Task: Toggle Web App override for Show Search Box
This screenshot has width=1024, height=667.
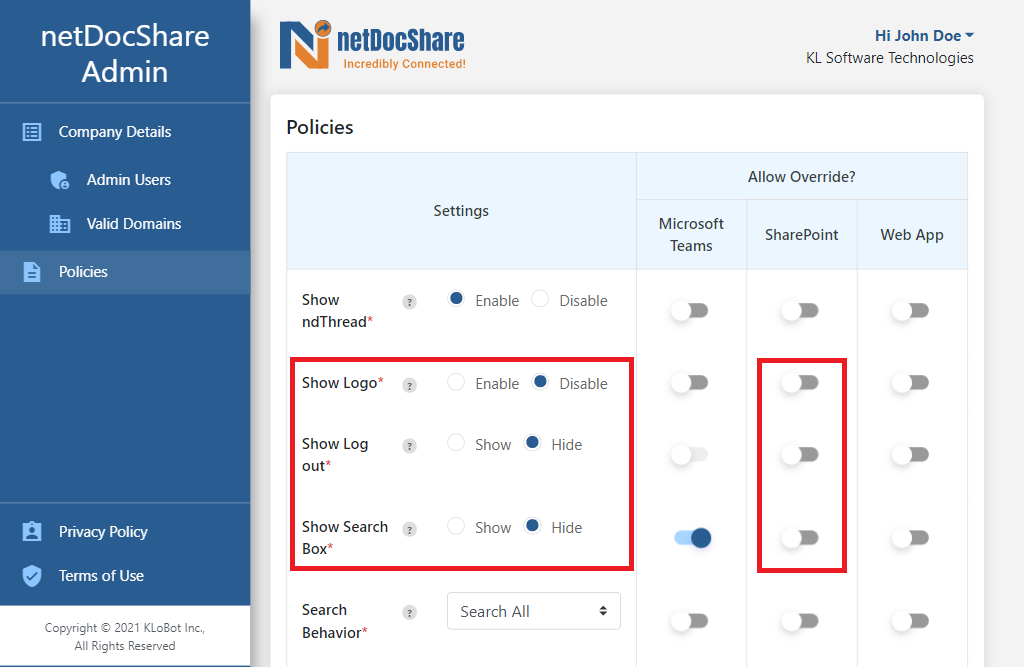Action: (x=910, y=538)
